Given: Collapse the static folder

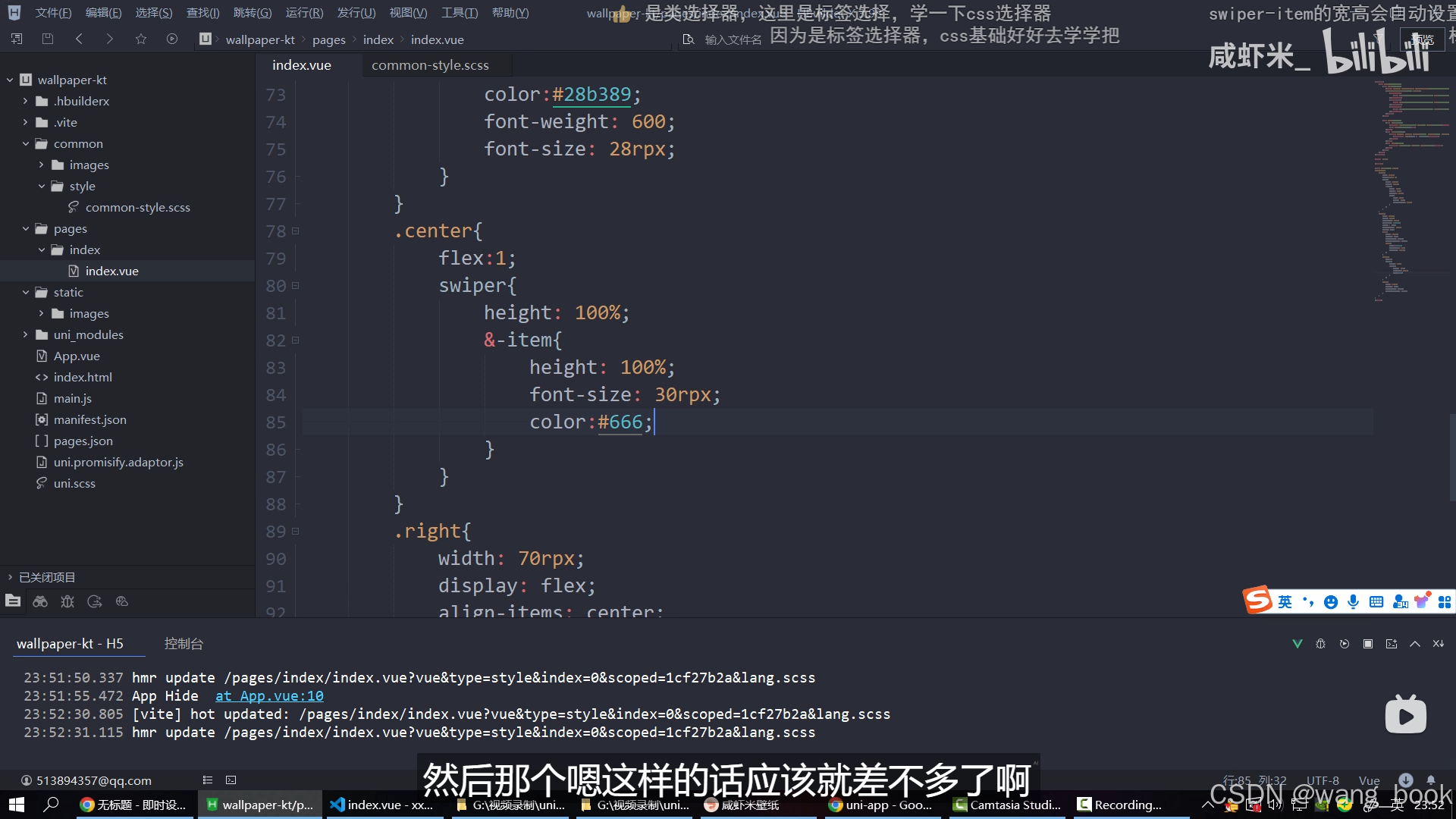Looking at the screenshot, I should tap(26, 292).
